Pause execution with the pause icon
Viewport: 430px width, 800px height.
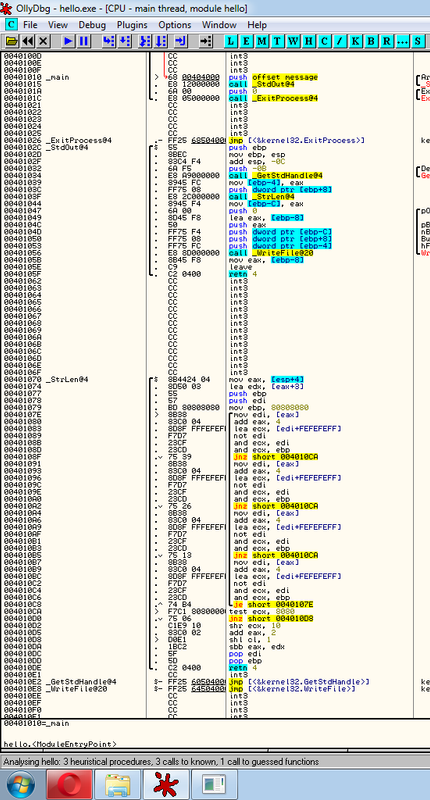click(84, 41)
